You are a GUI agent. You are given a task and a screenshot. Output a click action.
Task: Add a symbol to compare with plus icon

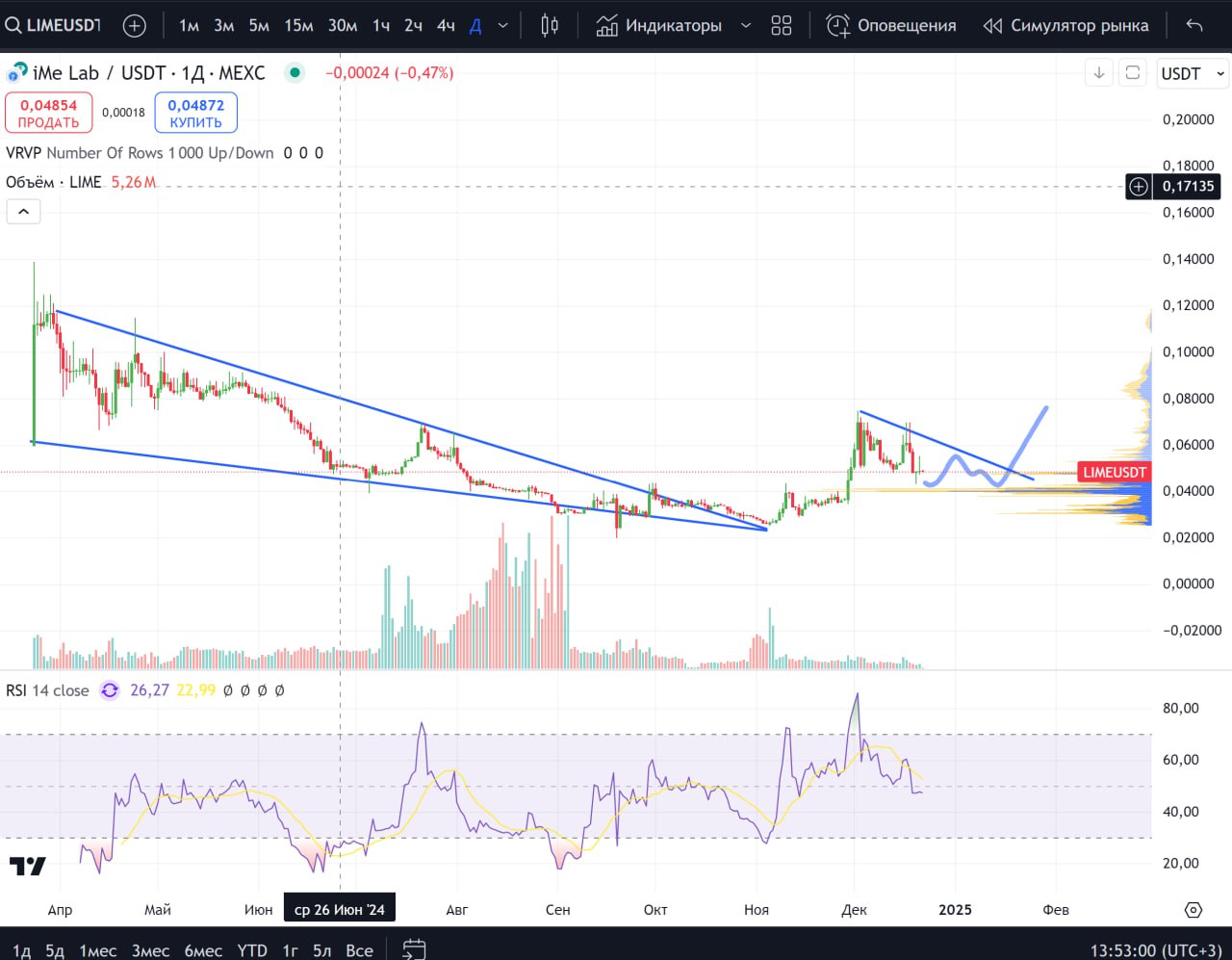click(135, 26)
